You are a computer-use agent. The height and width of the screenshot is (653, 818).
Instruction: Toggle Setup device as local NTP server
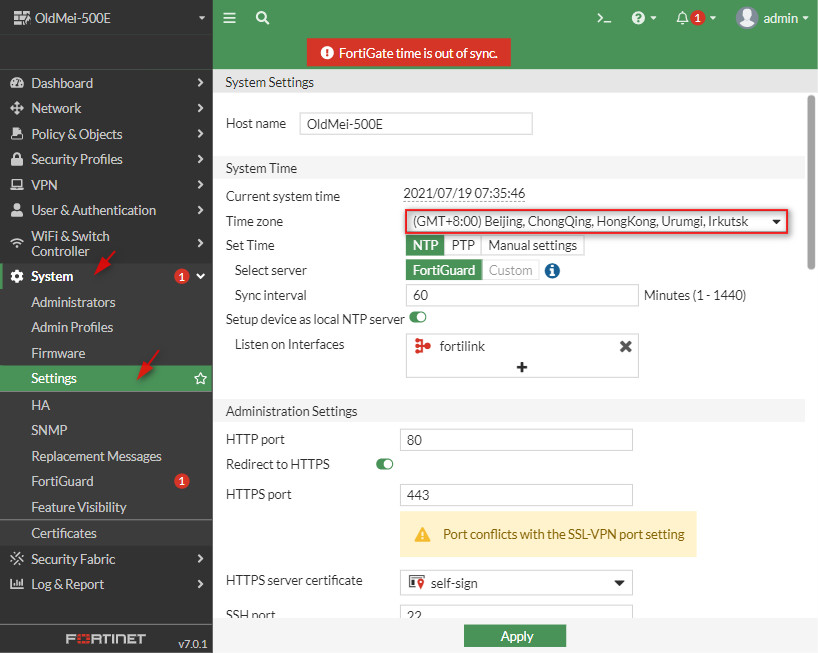click(418, 317)
